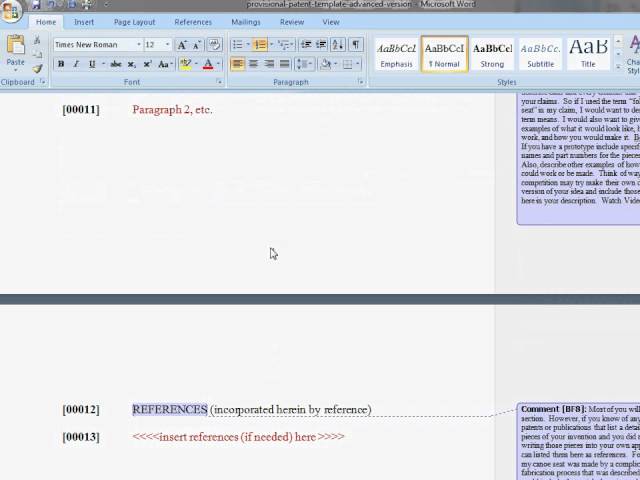Apply the Strong style
Image resolution: width=640 pixels, height=480 pixels.
[x=492, y=55]
